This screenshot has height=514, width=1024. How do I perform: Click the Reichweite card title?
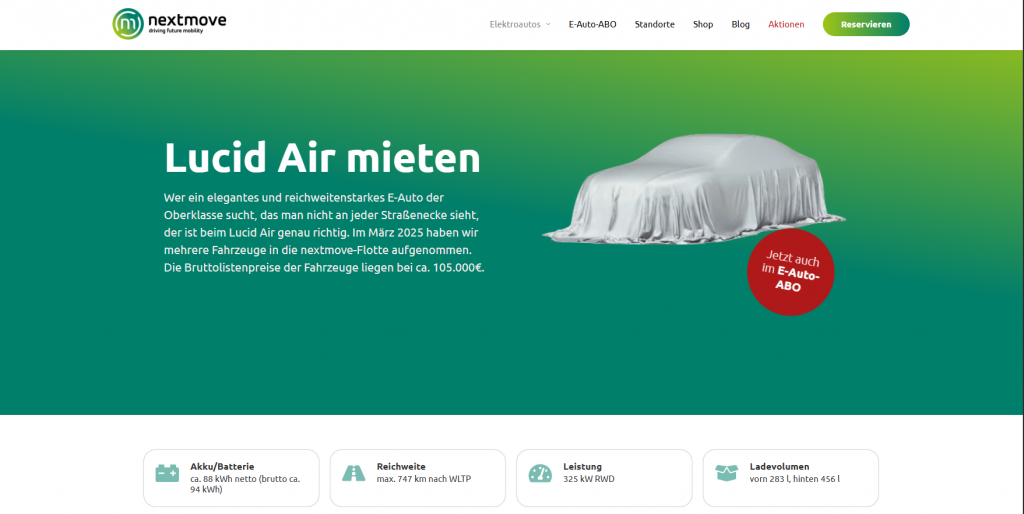point(401,466)
